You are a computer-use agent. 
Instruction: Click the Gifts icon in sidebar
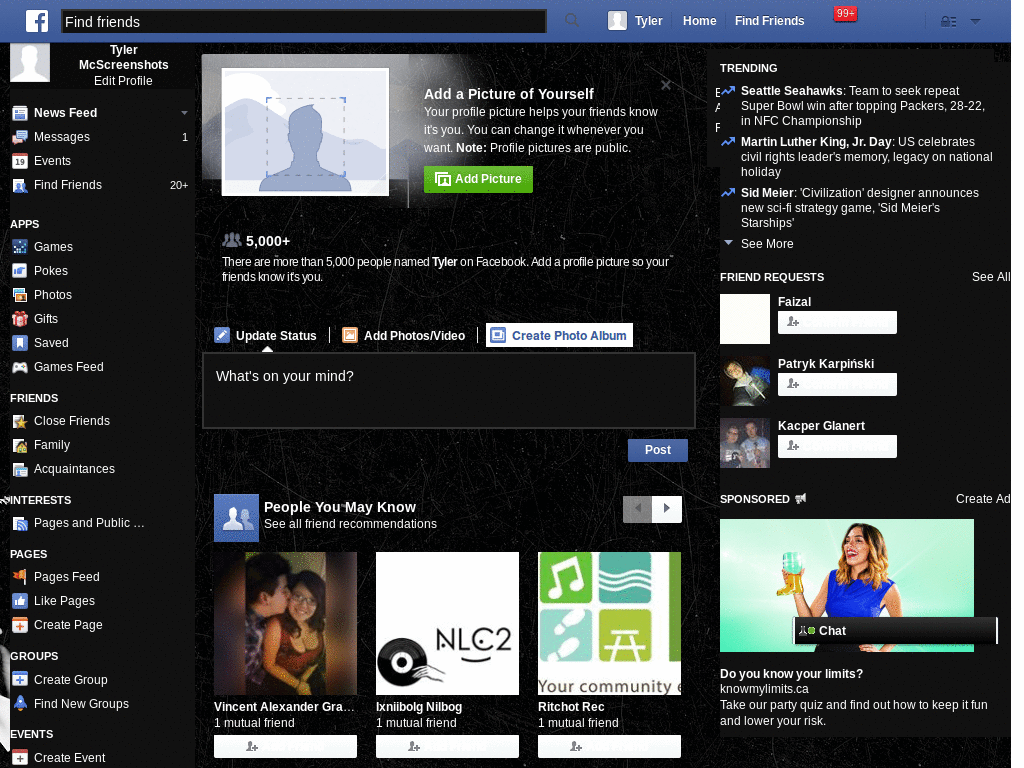tap(19, 319)
